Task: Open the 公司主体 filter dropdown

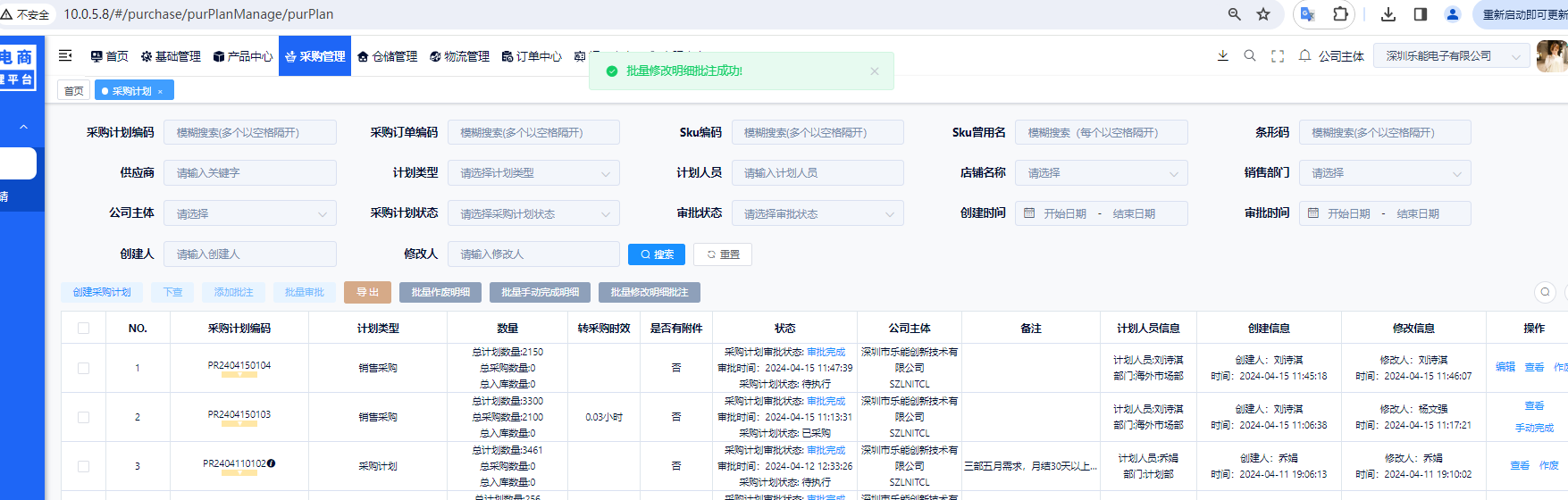Action: pos(250,213)
